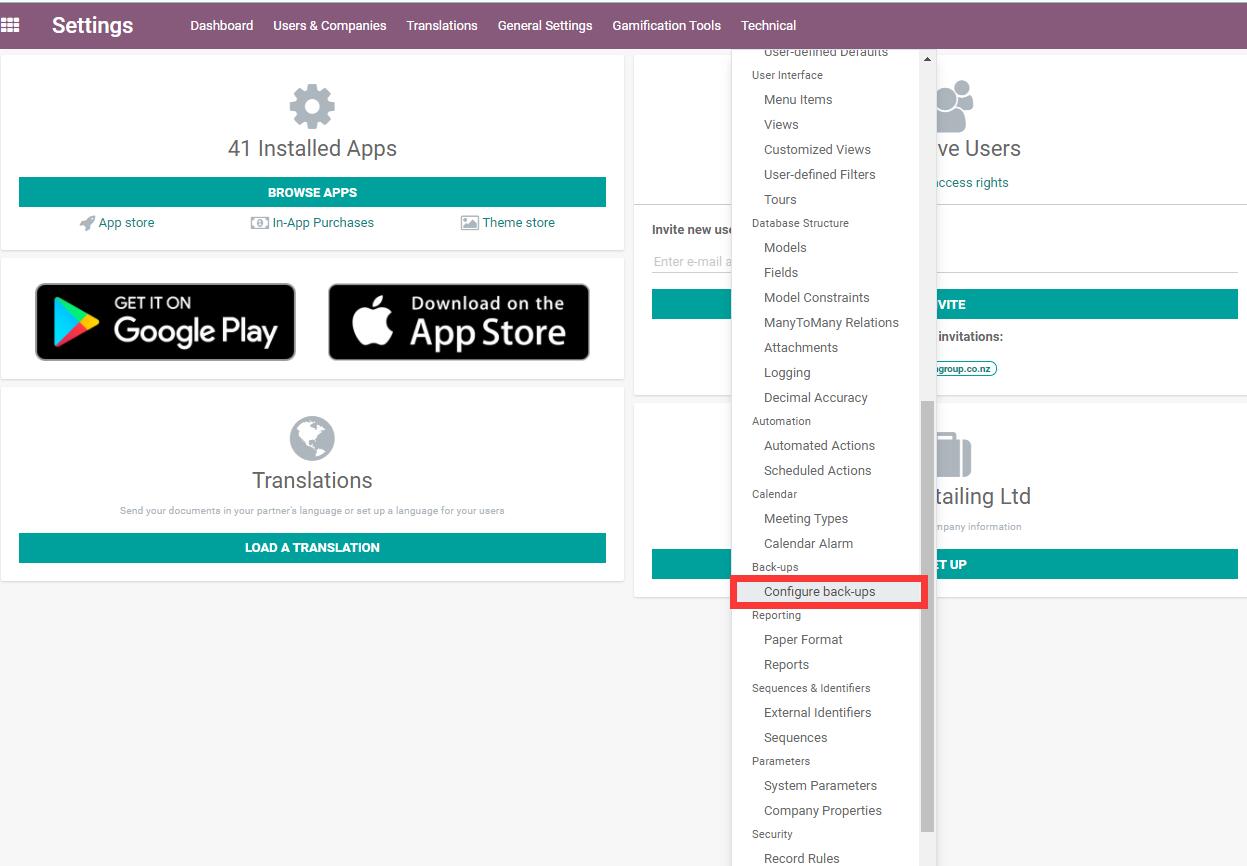This screenshot has width=1247, height=866.
Task: Open the Get it on Google Play badge
Action: (x=165, y=322)
